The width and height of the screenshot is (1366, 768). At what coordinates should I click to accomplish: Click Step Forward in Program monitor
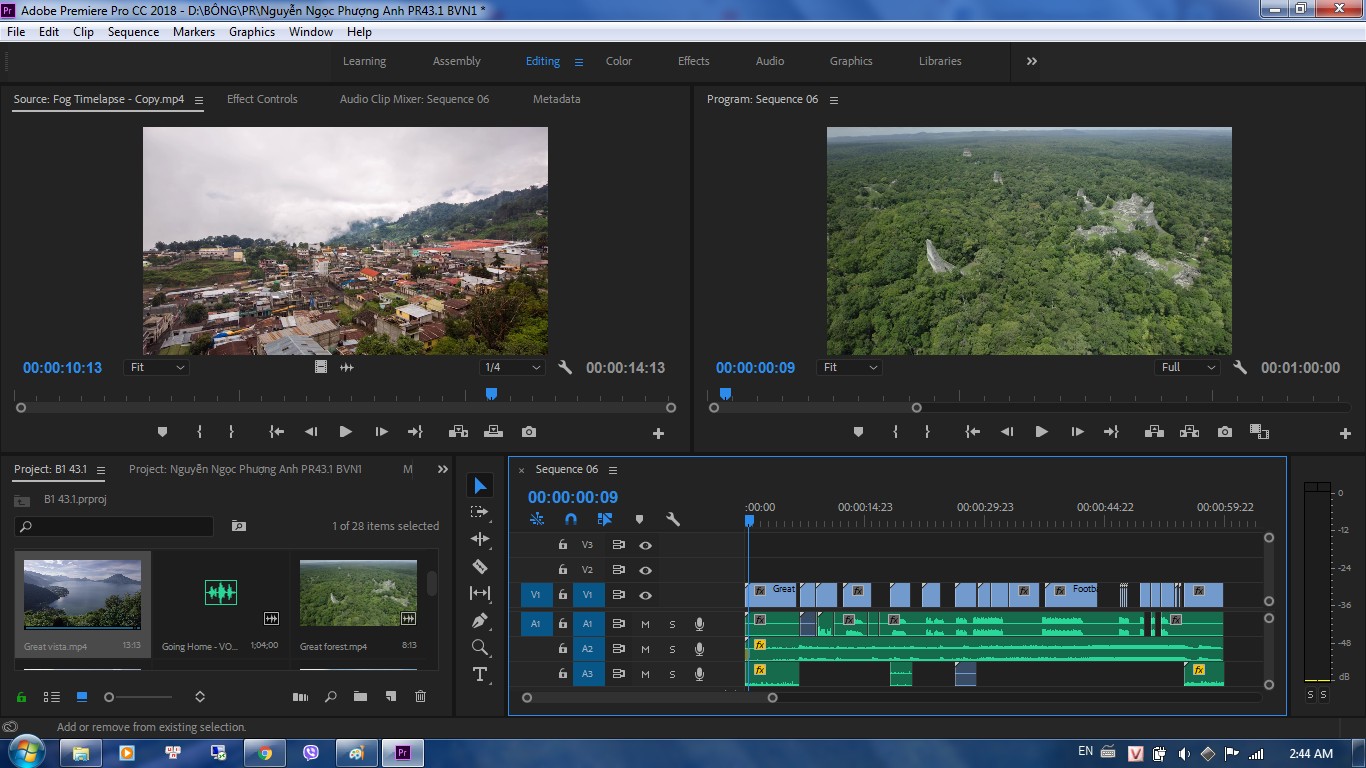[1077, 432]
